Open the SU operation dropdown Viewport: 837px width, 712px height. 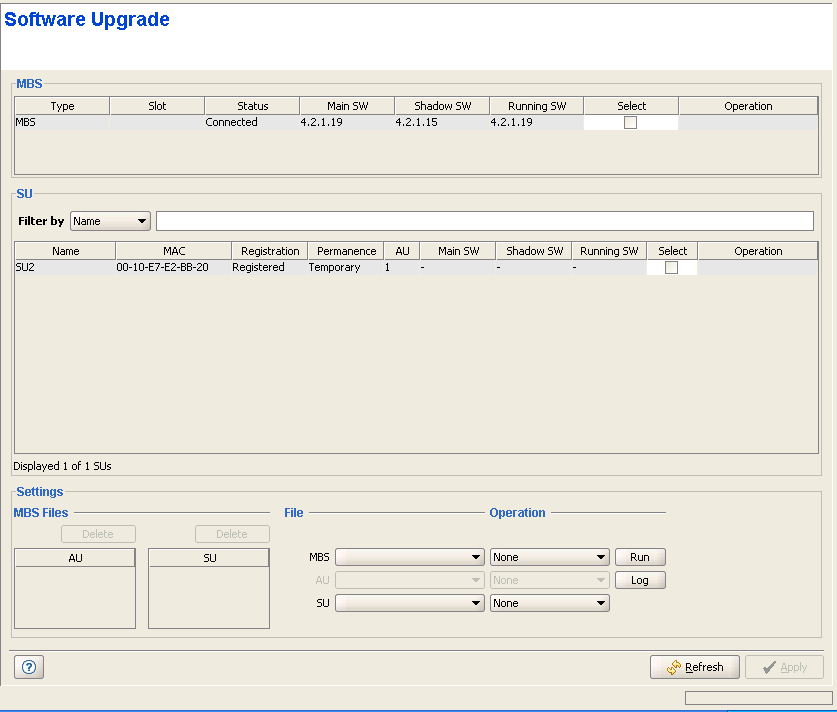(x=549, y=603)
